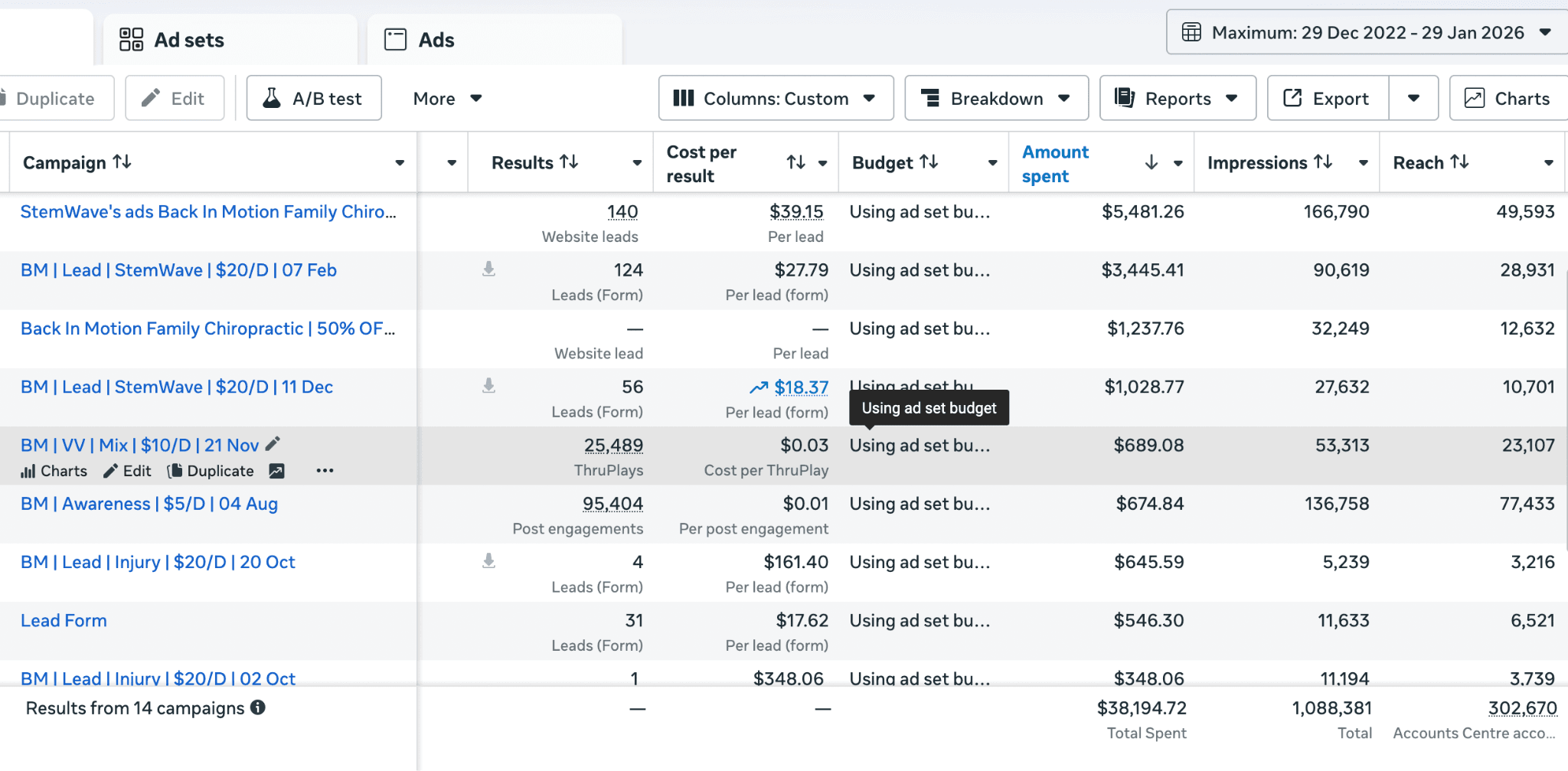Open BM Lead StemWave 07 Feb campaign
Viewport: 1568px width, 771px height.
coord(178,270)
